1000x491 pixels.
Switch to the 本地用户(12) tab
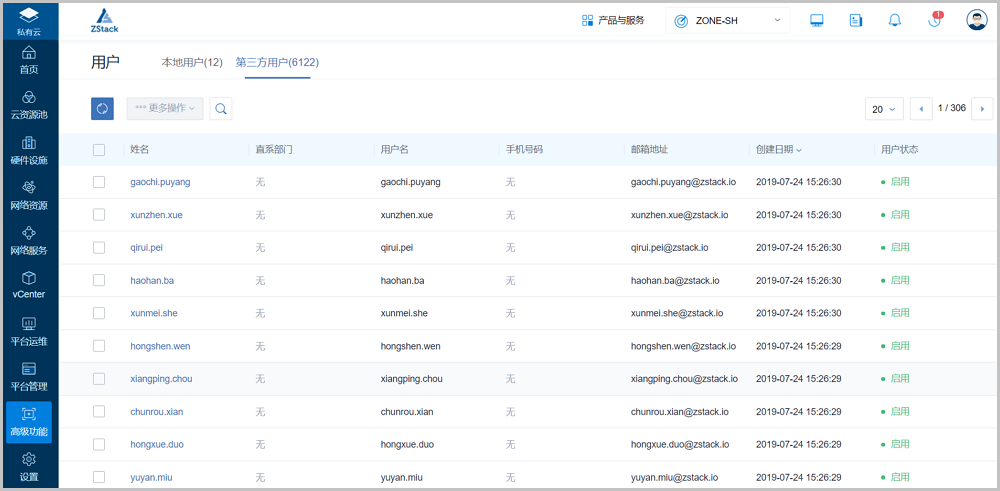192,62
